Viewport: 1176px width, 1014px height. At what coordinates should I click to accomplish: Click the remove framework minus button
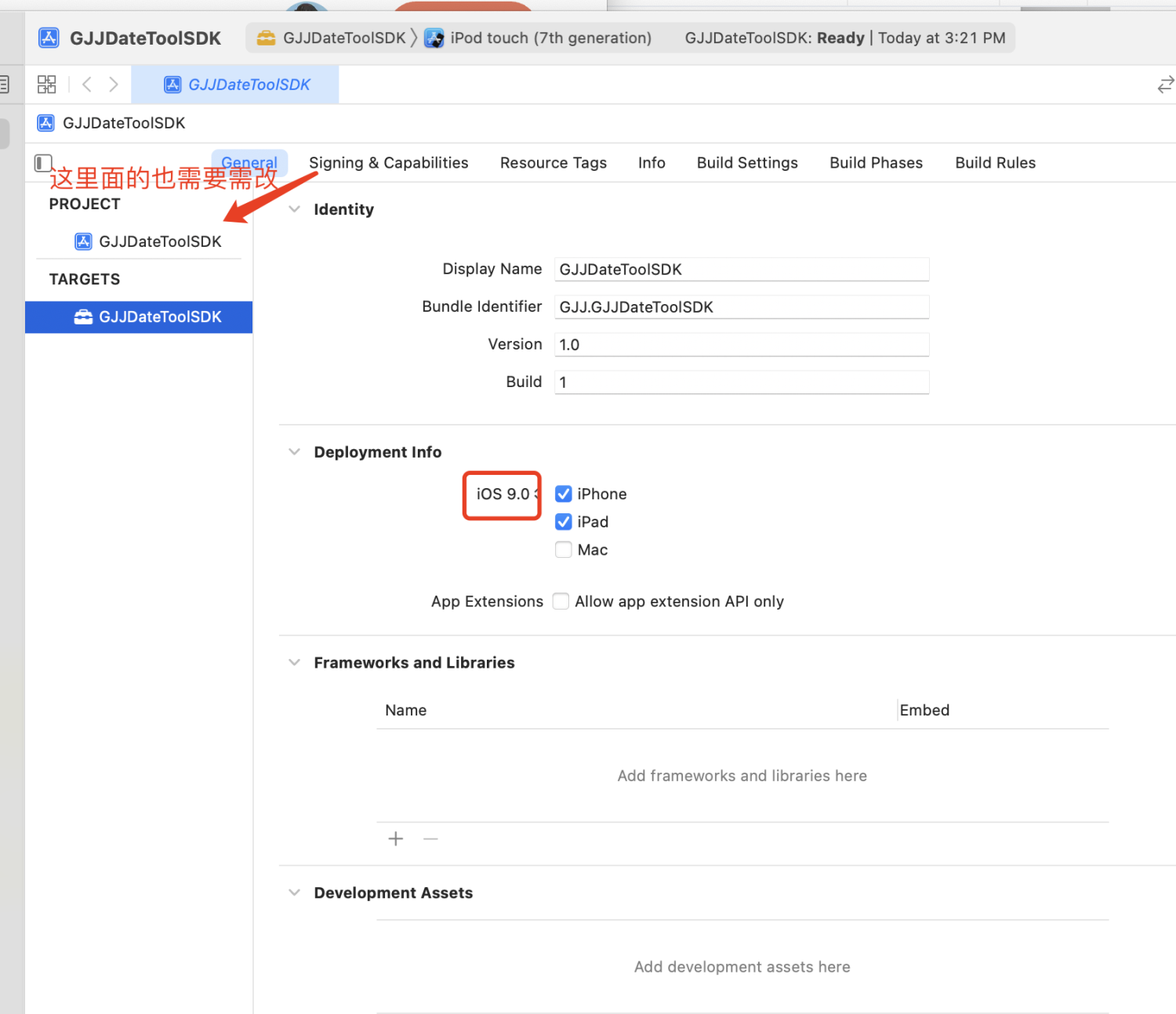[x=430, y=839]
